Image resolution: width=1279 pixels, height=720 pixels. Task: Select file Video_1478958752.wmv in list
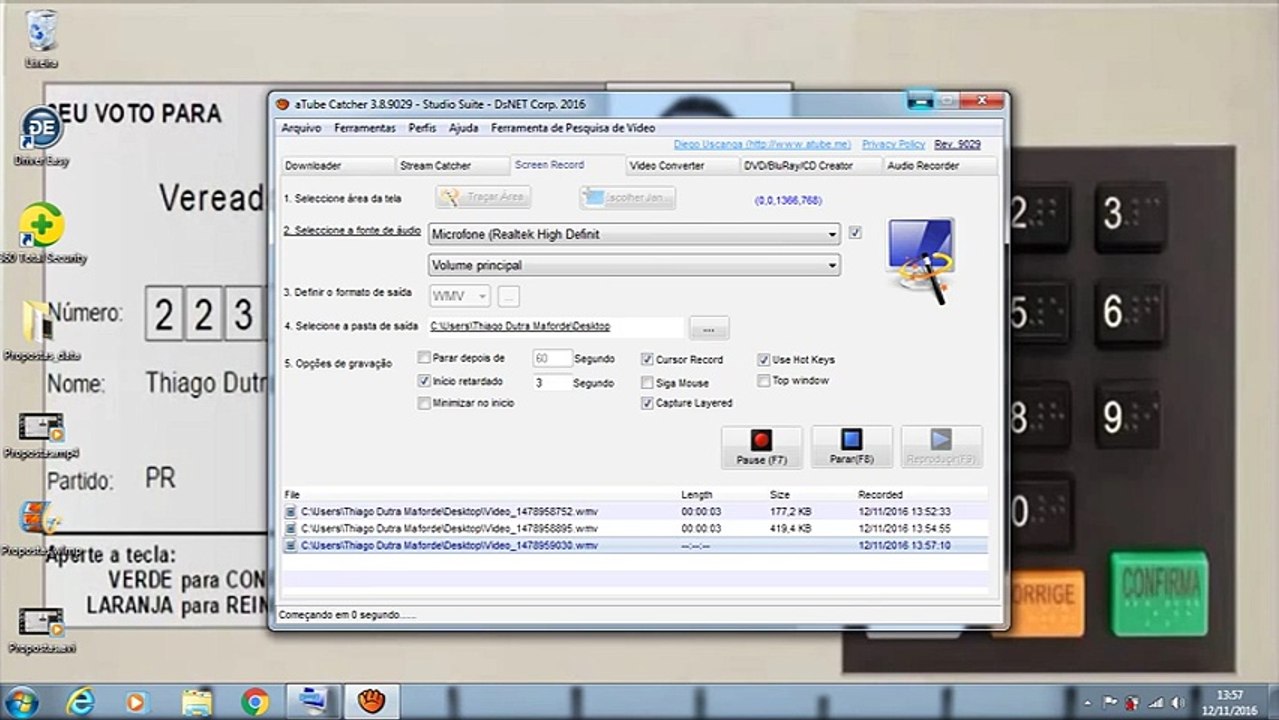pos(635,511)
